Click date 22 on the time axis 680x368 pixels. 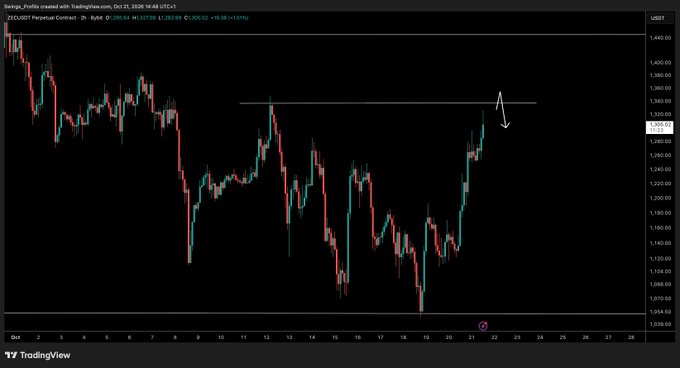[494, 337]
